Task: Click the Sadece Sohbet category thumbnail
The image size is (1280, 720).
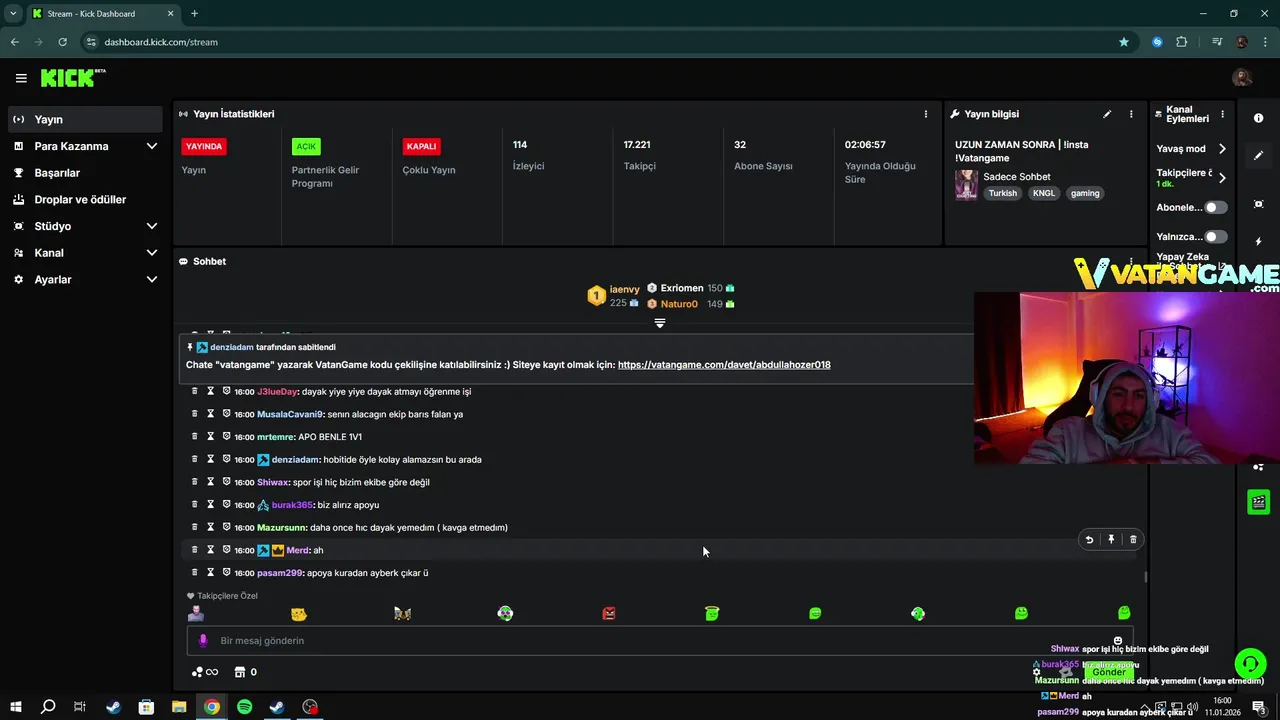Action: click(966, 184)
